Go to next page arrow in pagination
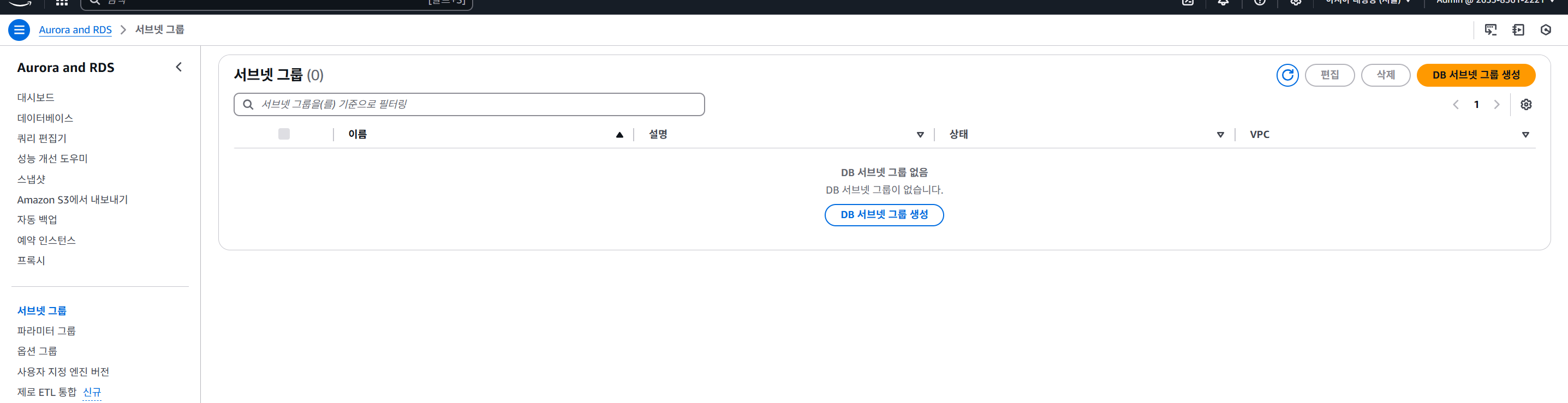1568x403 pixels. click(1497, 105)
